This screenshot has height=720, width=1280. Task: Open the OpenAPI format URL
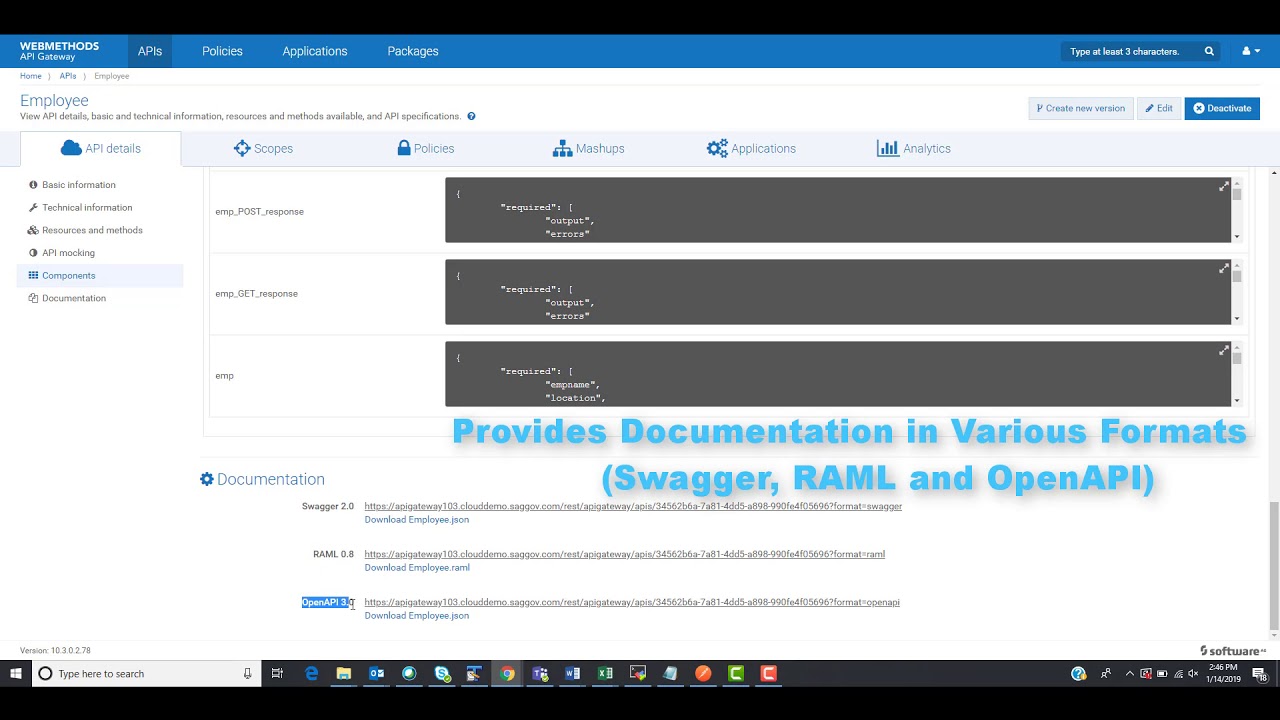[x=632, y=602]
